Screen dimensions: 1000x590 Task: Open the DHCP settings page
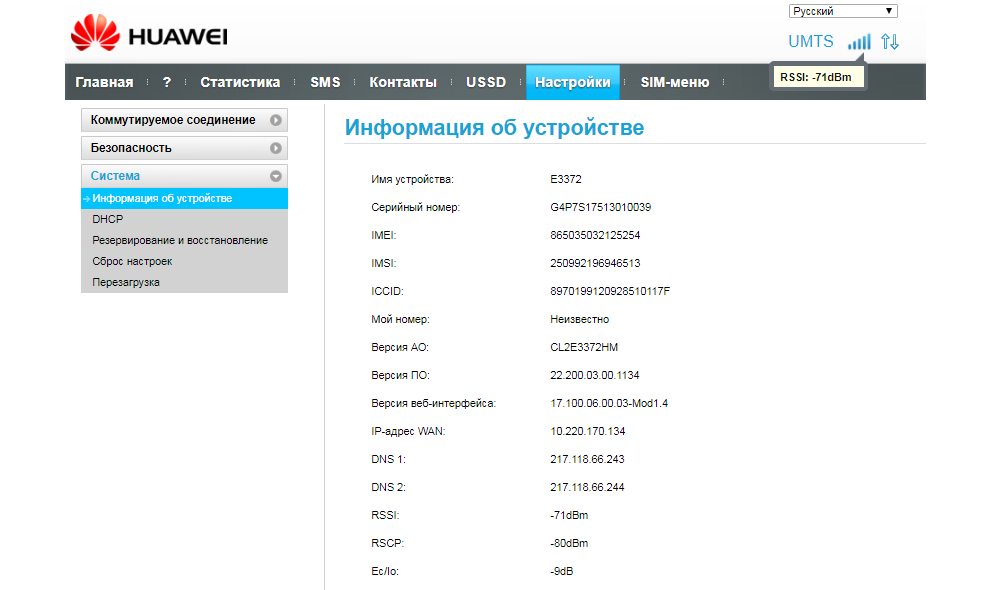pos(106,218)
